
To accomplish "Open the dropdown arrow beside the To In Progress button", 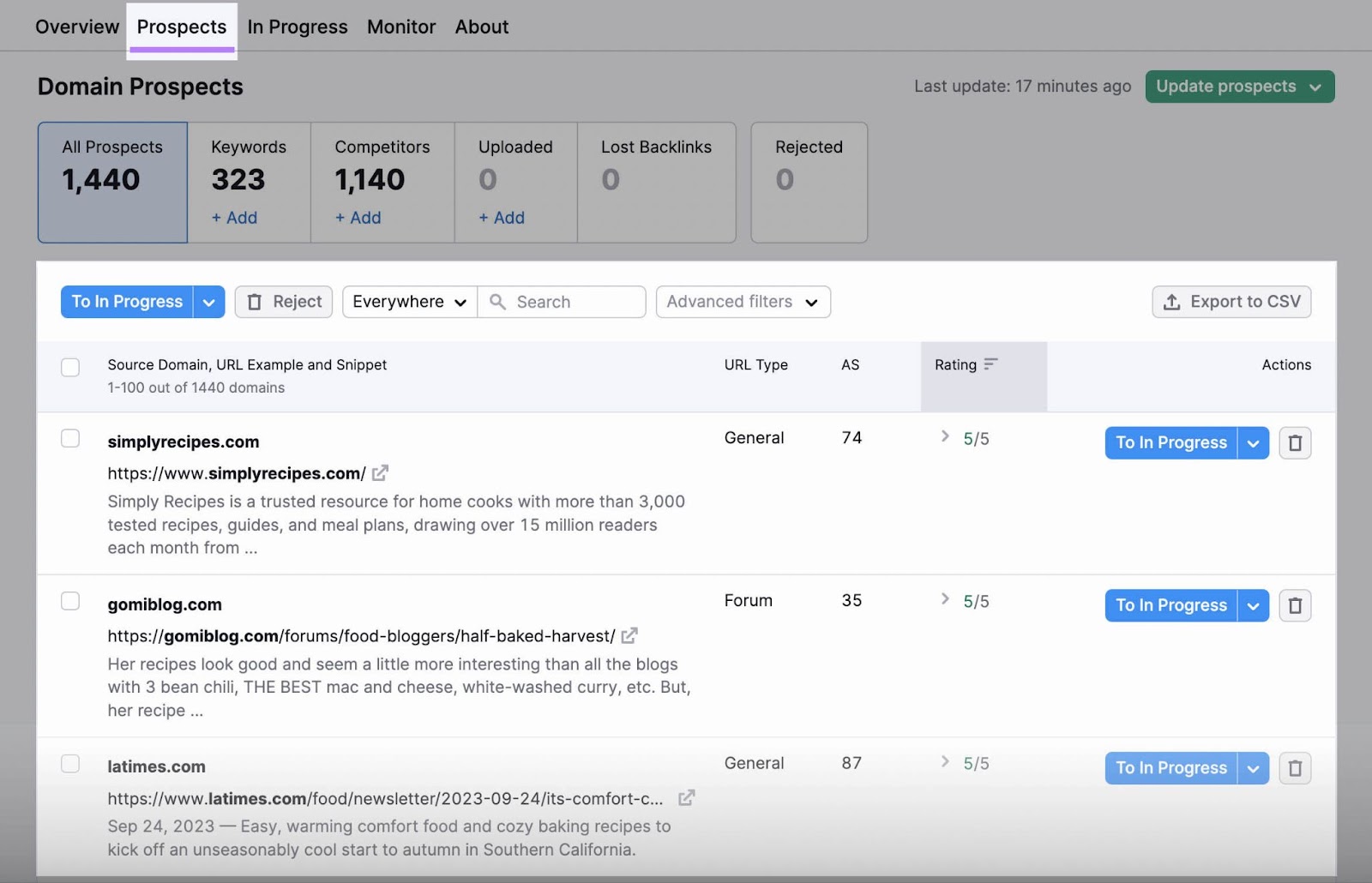I will pos(208,302).
